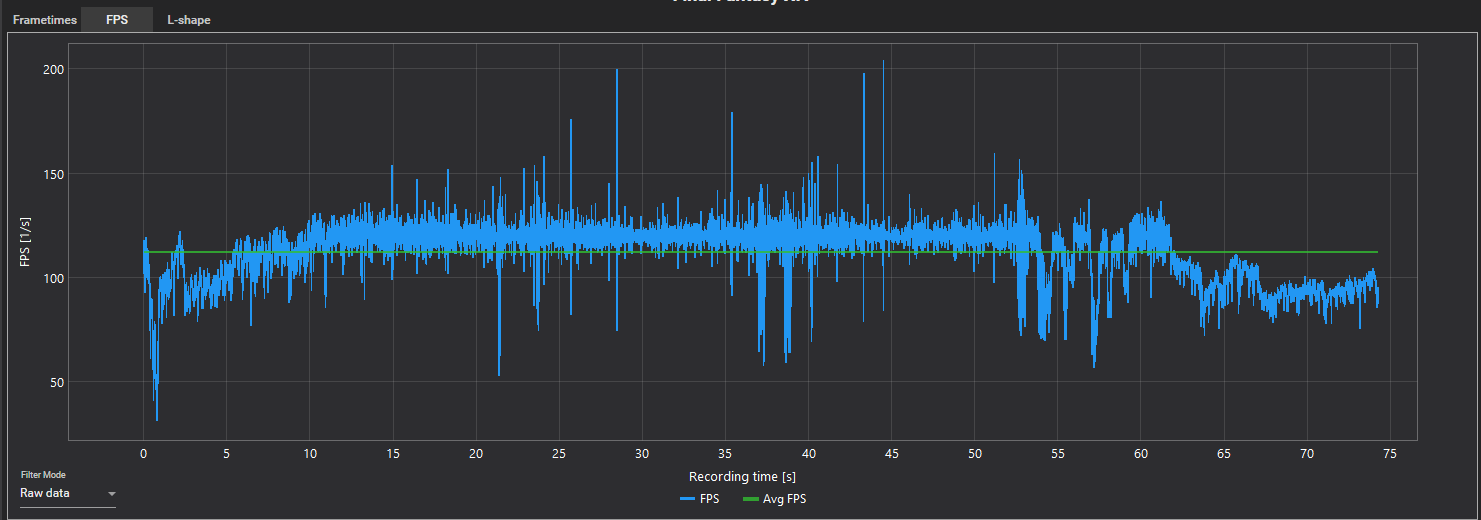Open the Filter Mode dropdown showing Raw data
Screen dimensions: 1481x520
[x=68, y=494]
